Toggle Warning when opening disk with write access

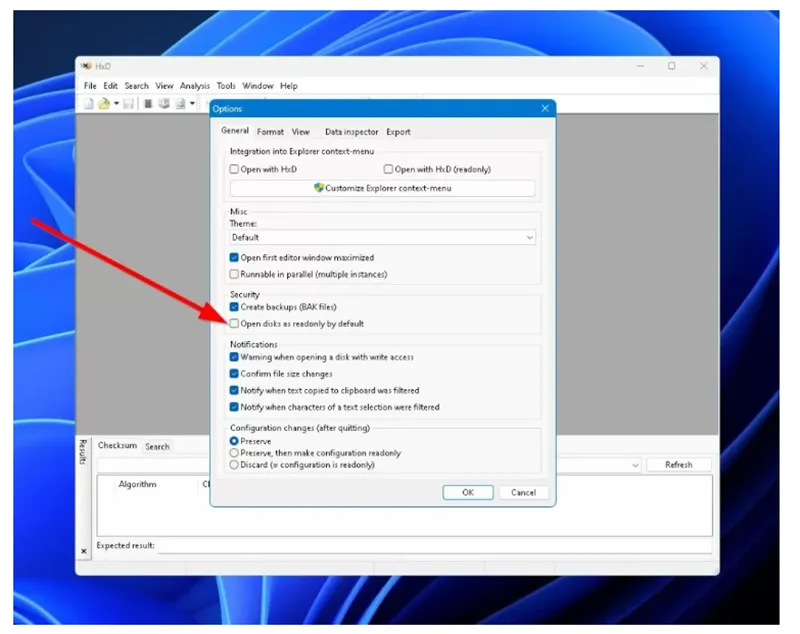pyautogui.click(x=234, y=357)
